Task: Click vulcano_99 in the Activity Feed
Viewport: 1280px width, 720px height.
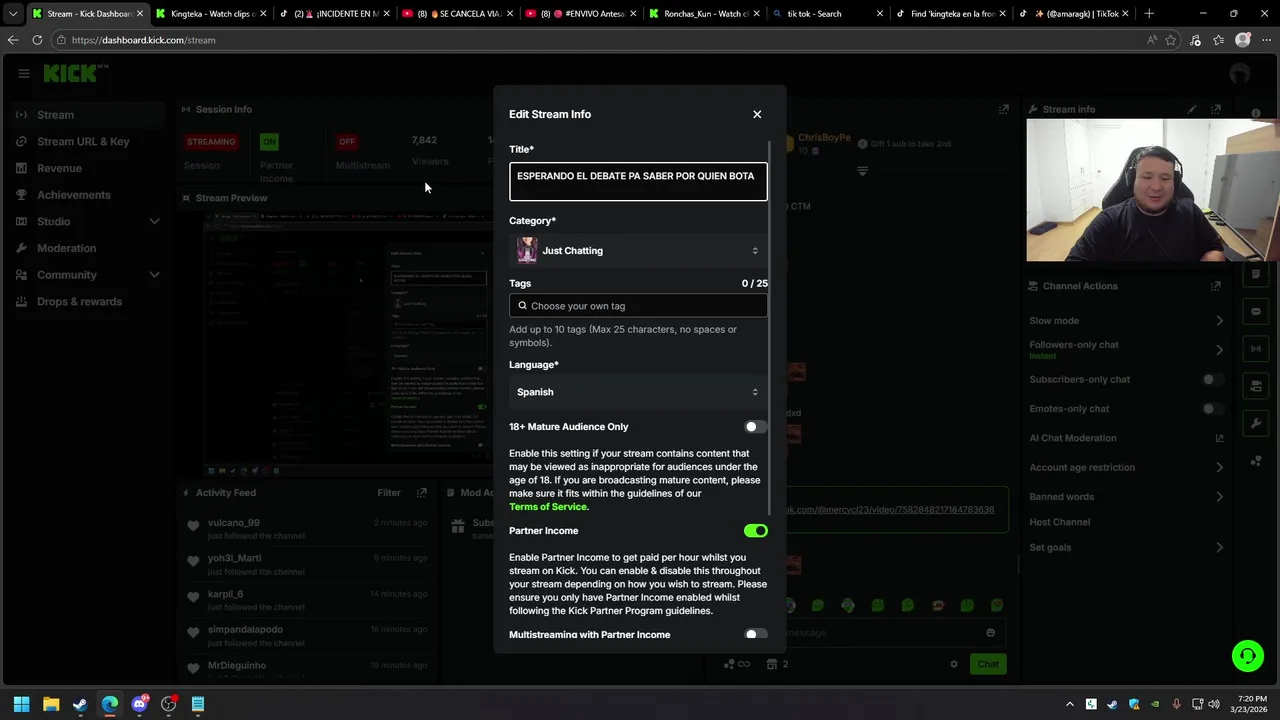Action: [x=234, y=523]
